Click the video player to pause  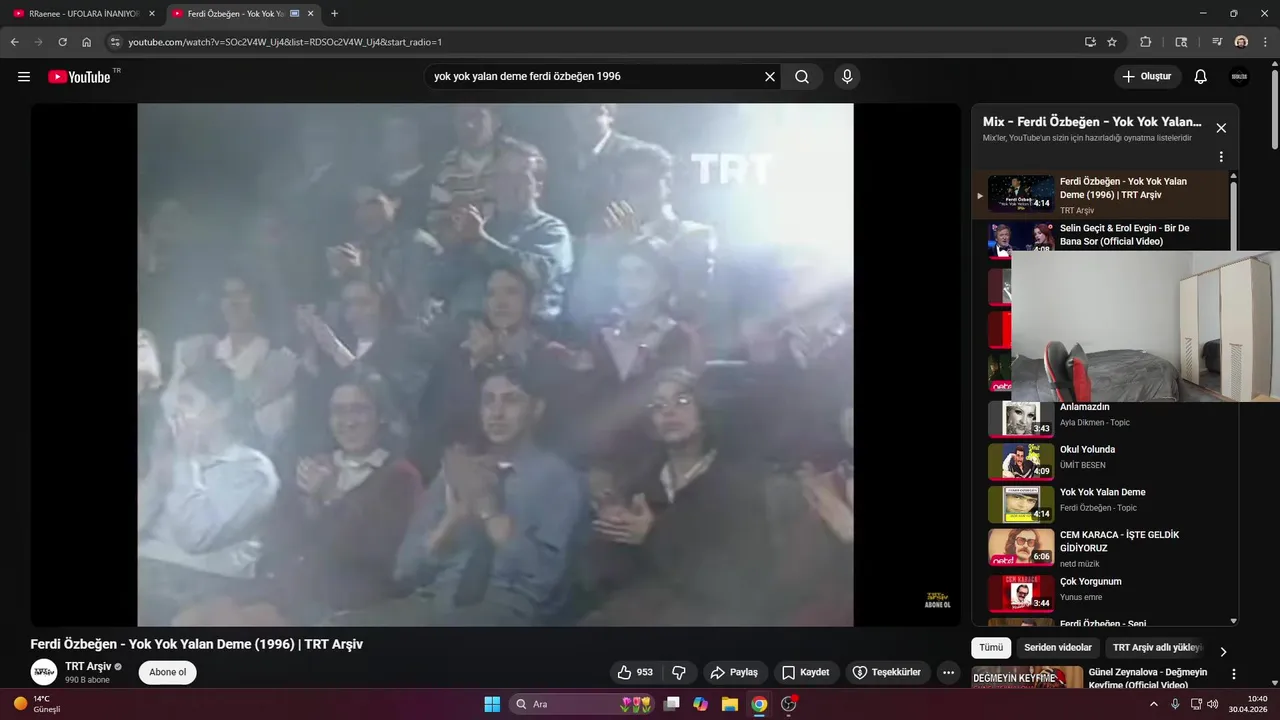pos(495,365)
